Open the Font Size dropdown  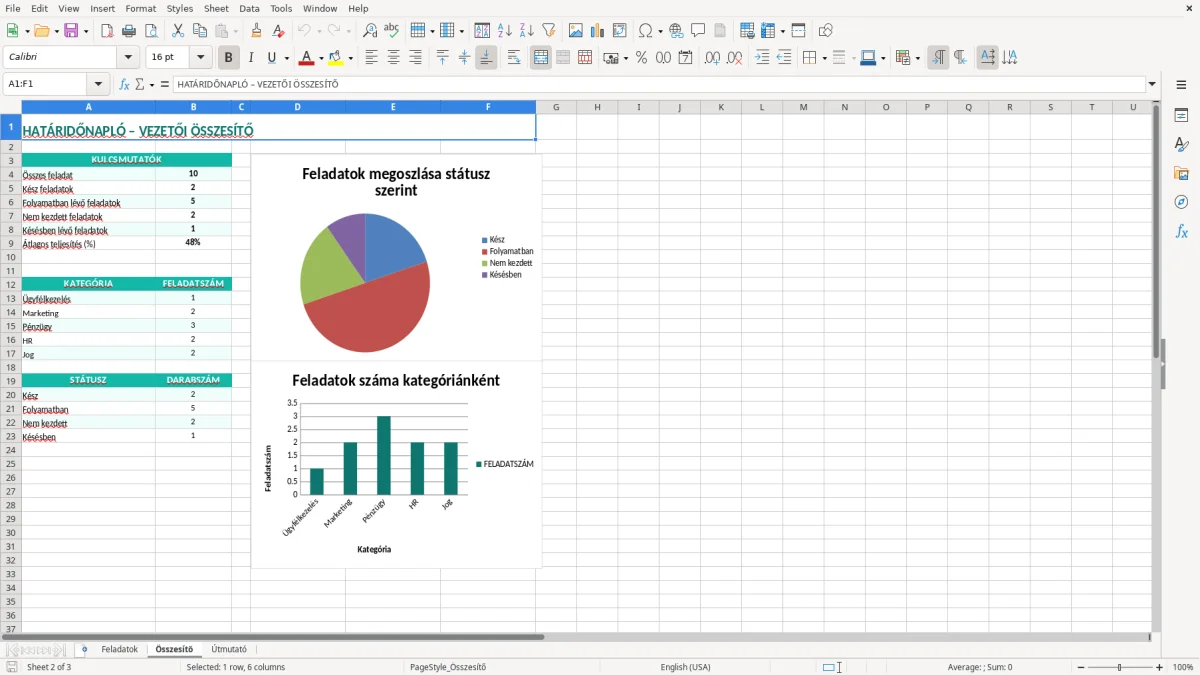201,58
